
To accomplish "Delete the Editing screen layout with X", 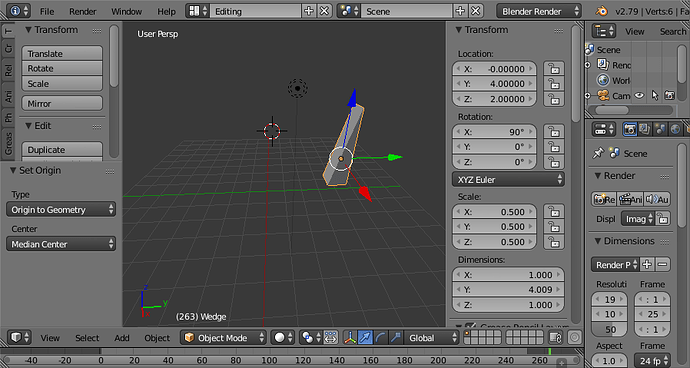I will [x=324, y=11].
